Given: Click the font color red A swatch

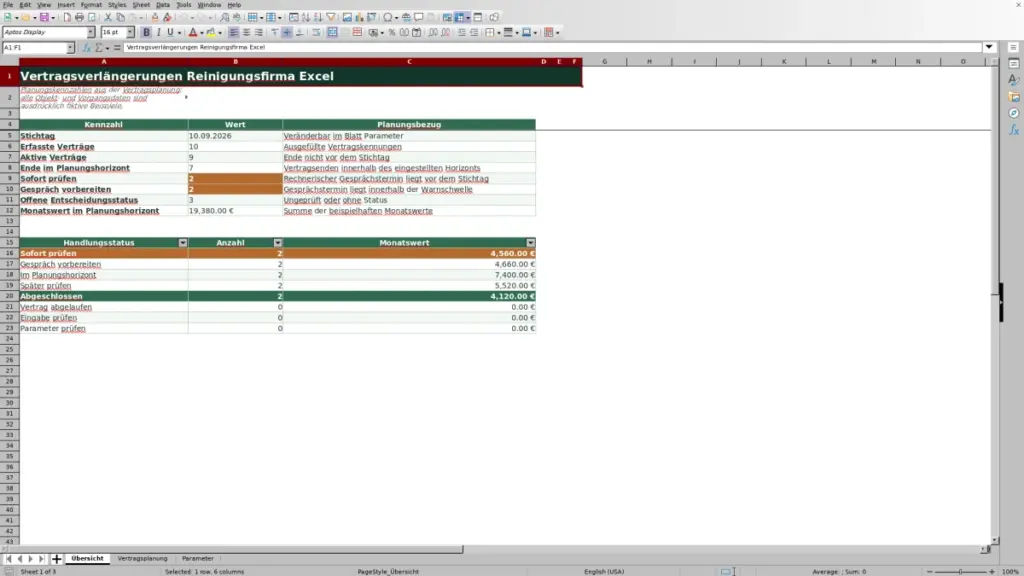Looking at the screenshot, I should [193, 32].
